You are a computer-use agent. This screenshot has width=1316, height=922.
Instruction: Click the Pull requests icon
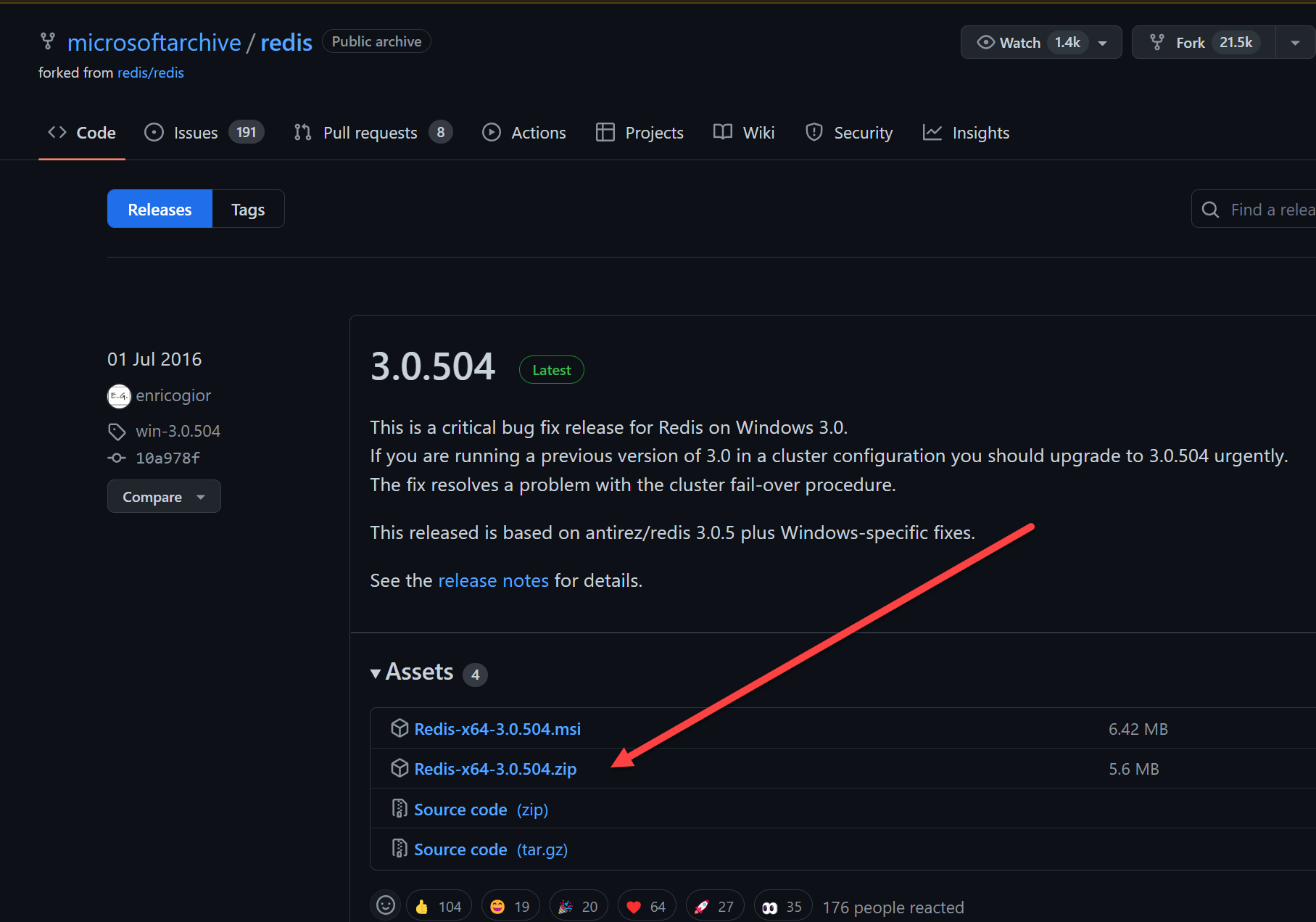[303, 132]
